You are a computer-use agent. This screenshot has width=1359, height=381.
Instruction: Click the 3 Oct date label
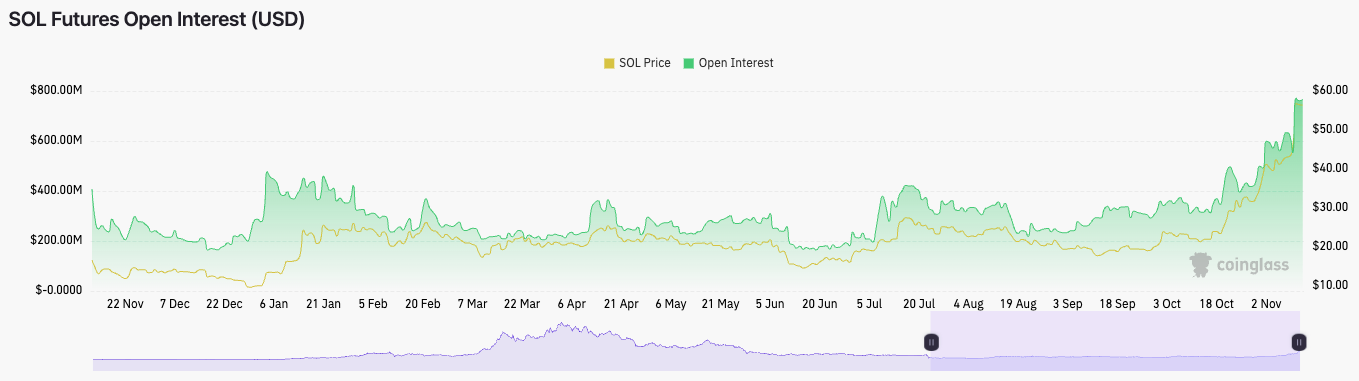(x=1167, y=303)
